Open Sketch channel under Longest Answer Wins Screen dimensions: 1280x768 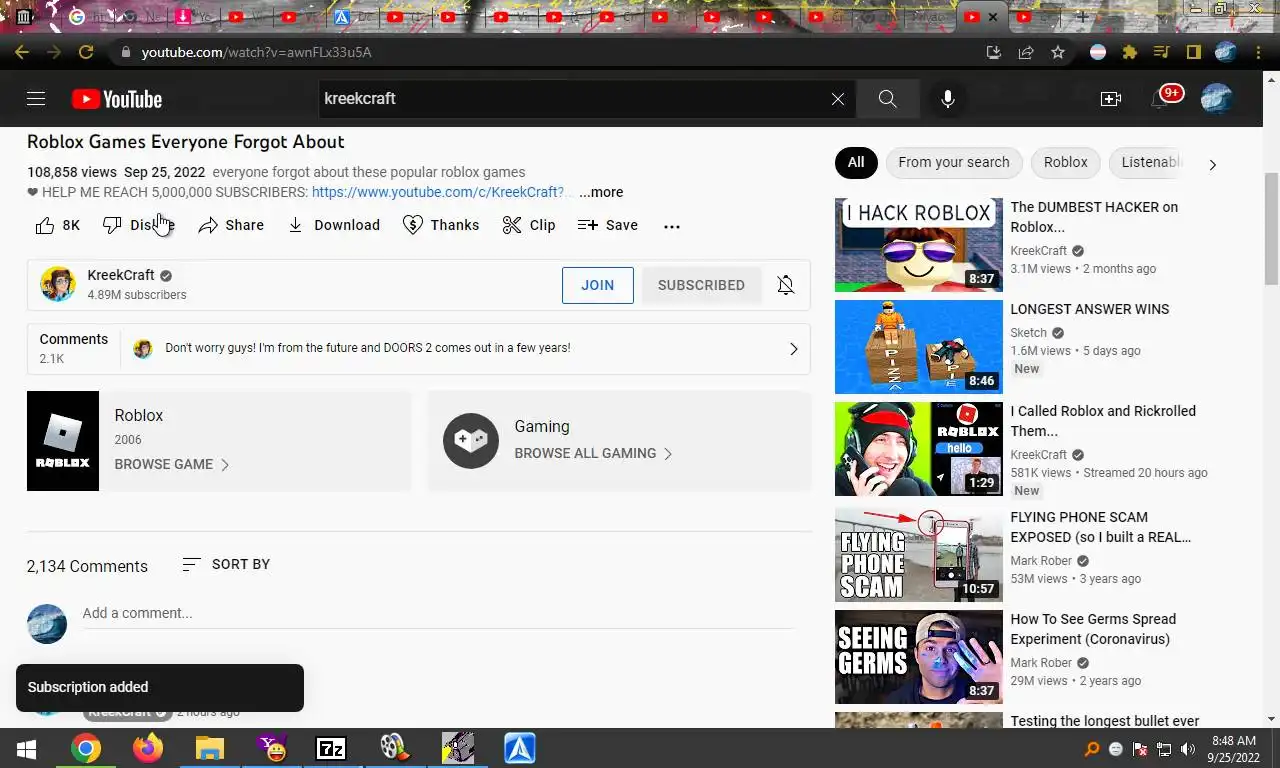pos(1028,333)
